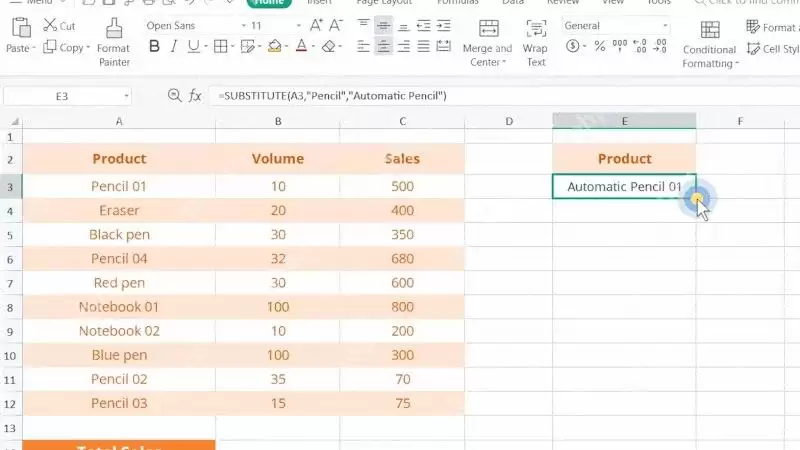Toggle Bold formatting
Image resolution: width=800 pixels, height=450 pixels.
(154, 47)
